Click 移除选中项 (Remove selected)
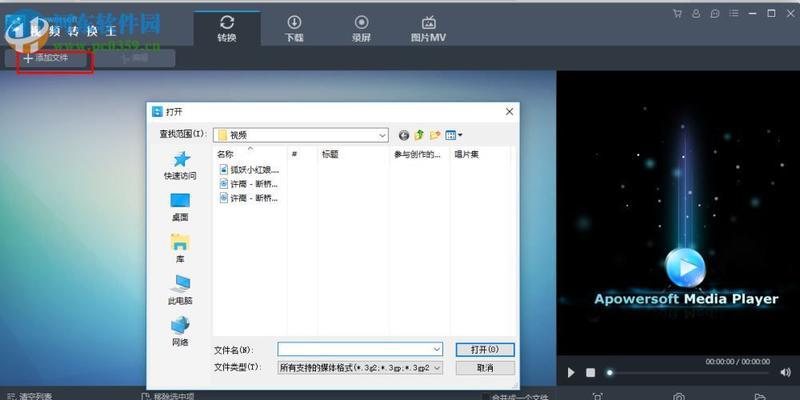Viewport: 800px width, 400px height. pyautogui.click(x=167, y=396)
